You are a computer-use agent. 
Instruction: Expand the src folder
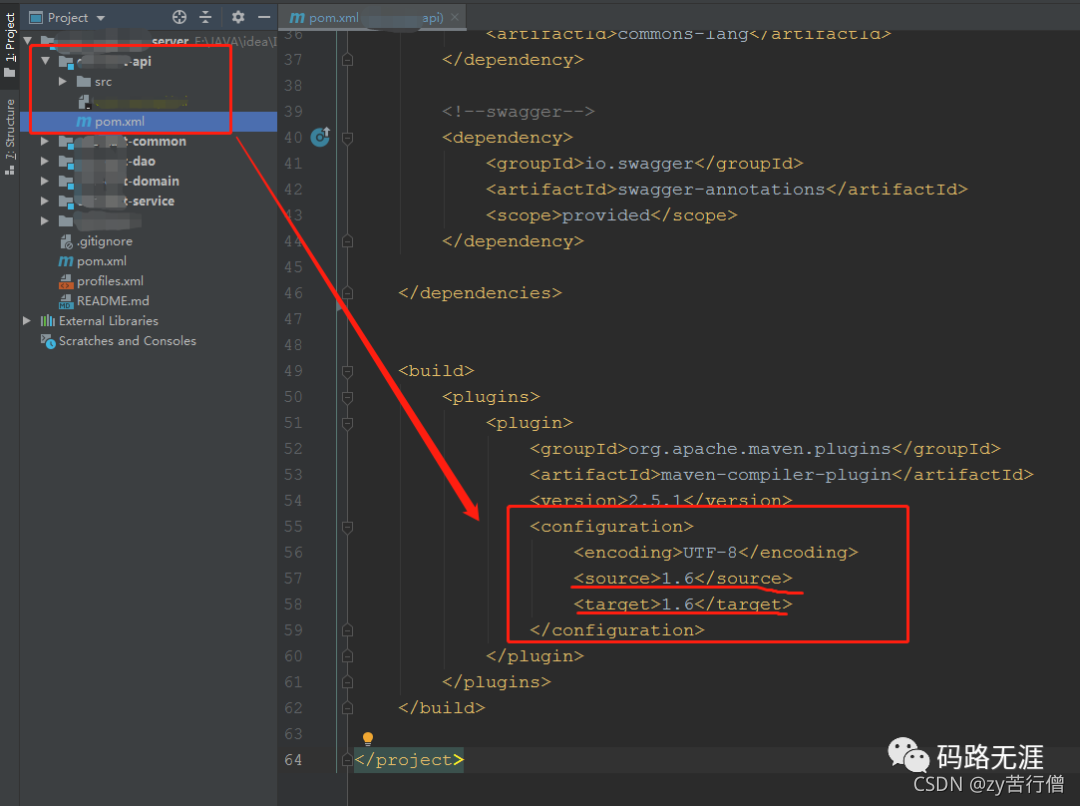coord(63,81)
